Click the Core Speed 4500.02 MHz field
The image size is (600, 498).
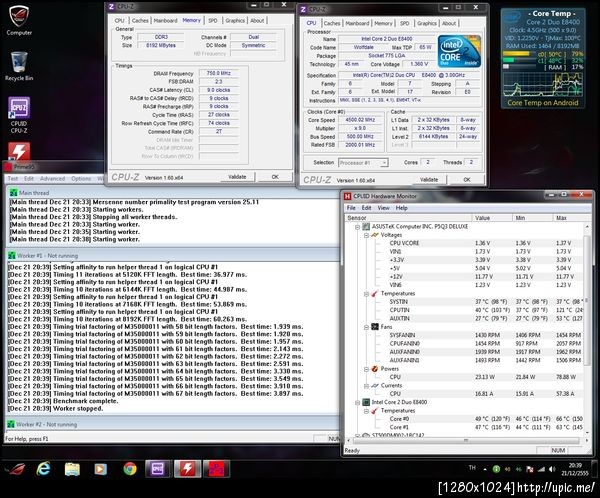click(360, 120)
